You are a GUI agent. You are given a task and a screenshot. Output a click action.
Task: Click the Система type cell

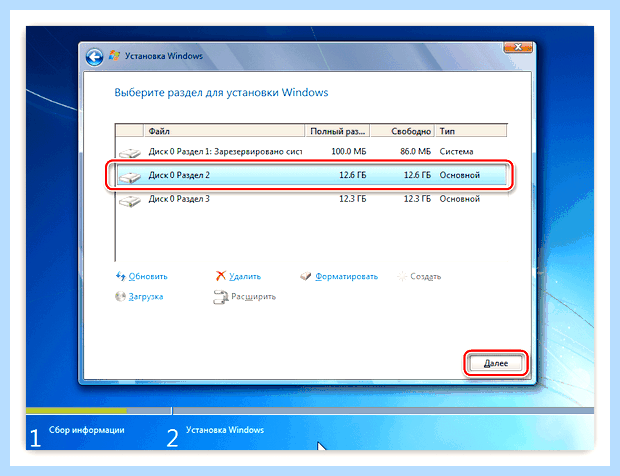[x=456, y=151]
